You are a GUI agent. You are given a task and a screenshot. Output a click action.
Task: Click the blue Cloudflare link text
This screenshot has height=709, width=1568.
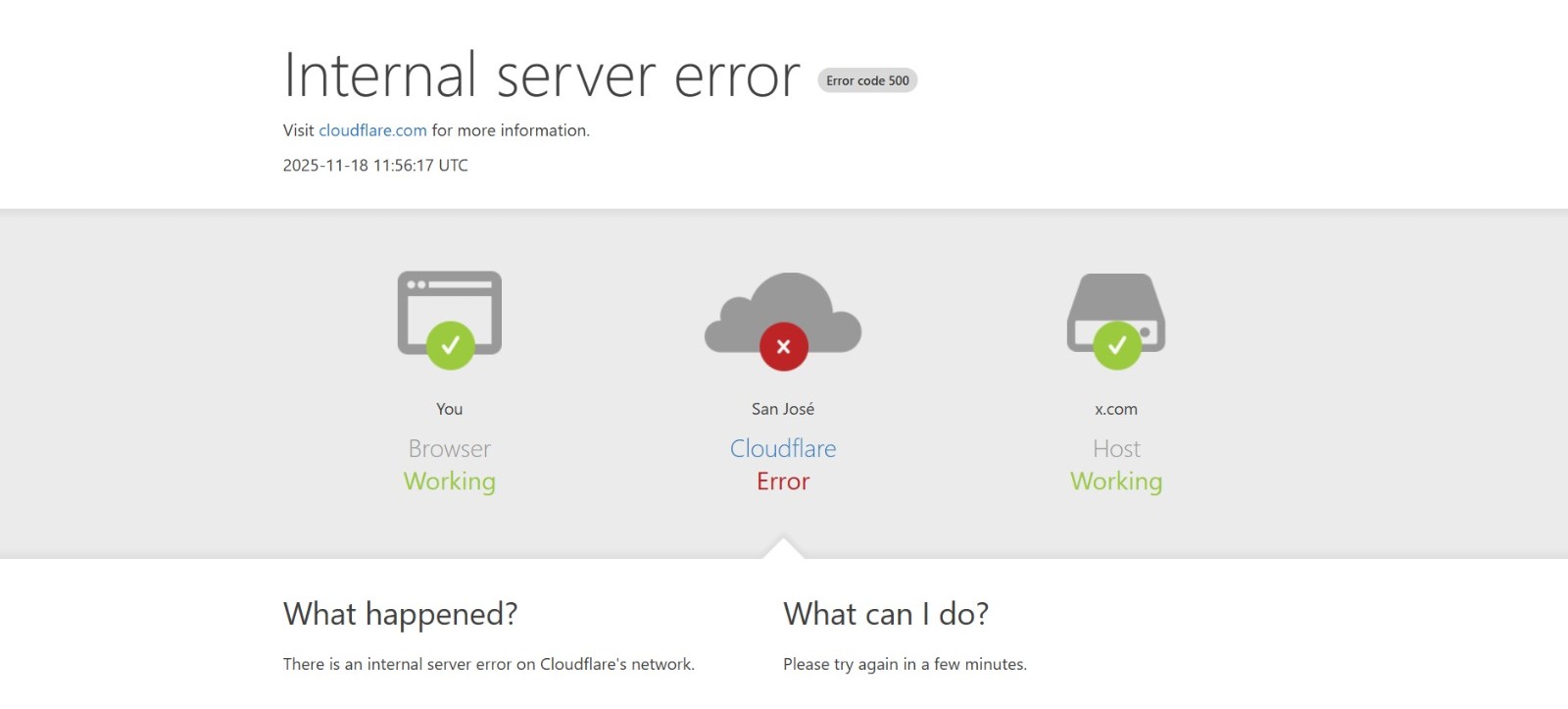783,448
